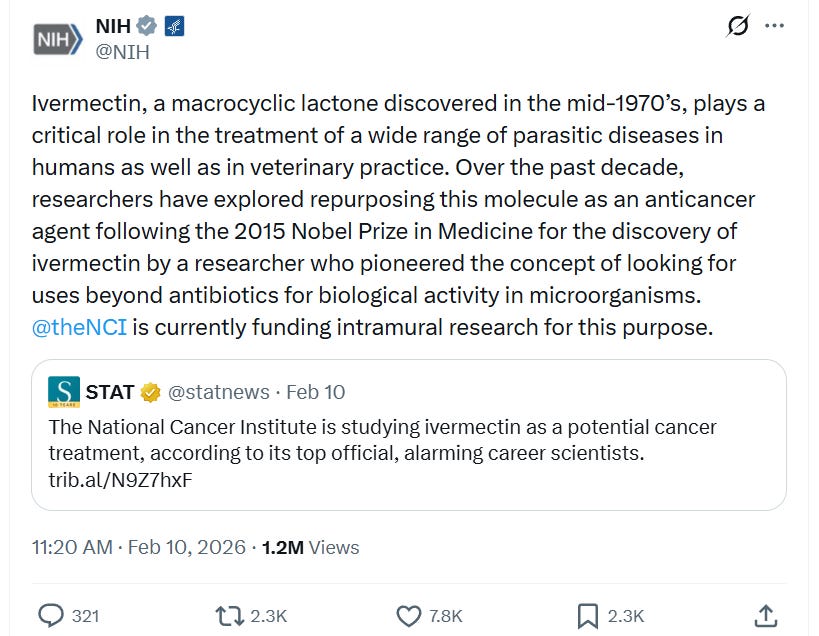View the 1.2M Views analytics
Image resolution: width=819 pixels, height=636 pixels.
310,547
